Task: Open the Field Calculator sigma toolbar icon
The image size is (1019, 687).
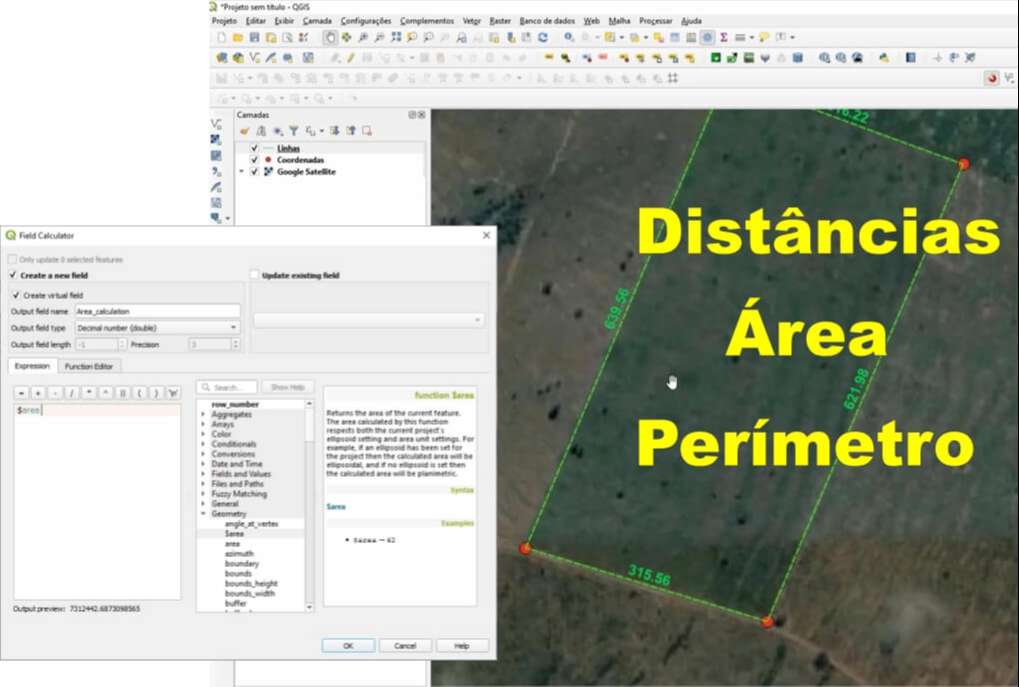Action: (723, 37)
